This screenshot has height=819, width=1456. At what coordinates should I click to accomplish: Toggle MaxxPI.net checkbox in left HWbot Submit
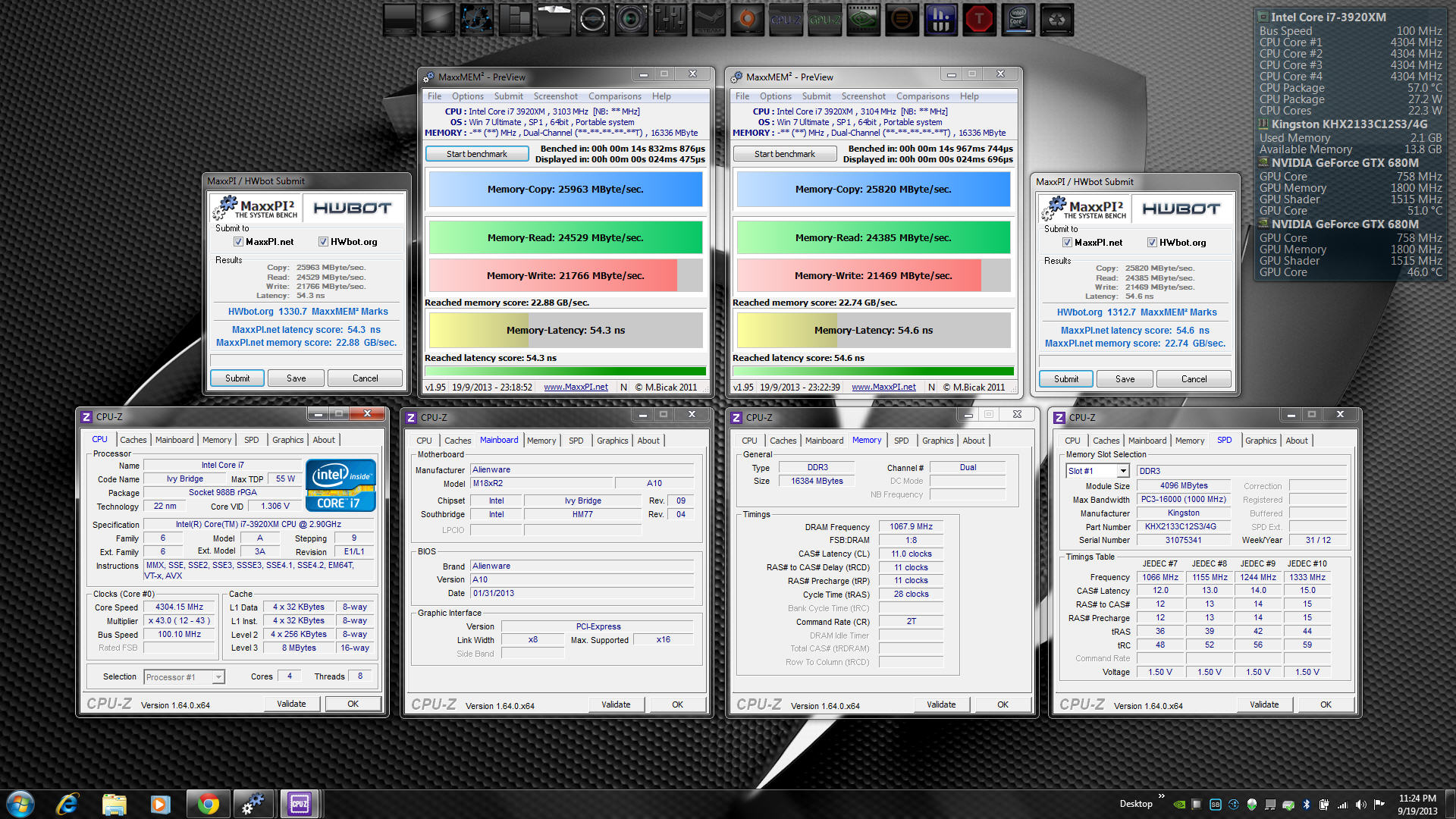coord(238,242)
